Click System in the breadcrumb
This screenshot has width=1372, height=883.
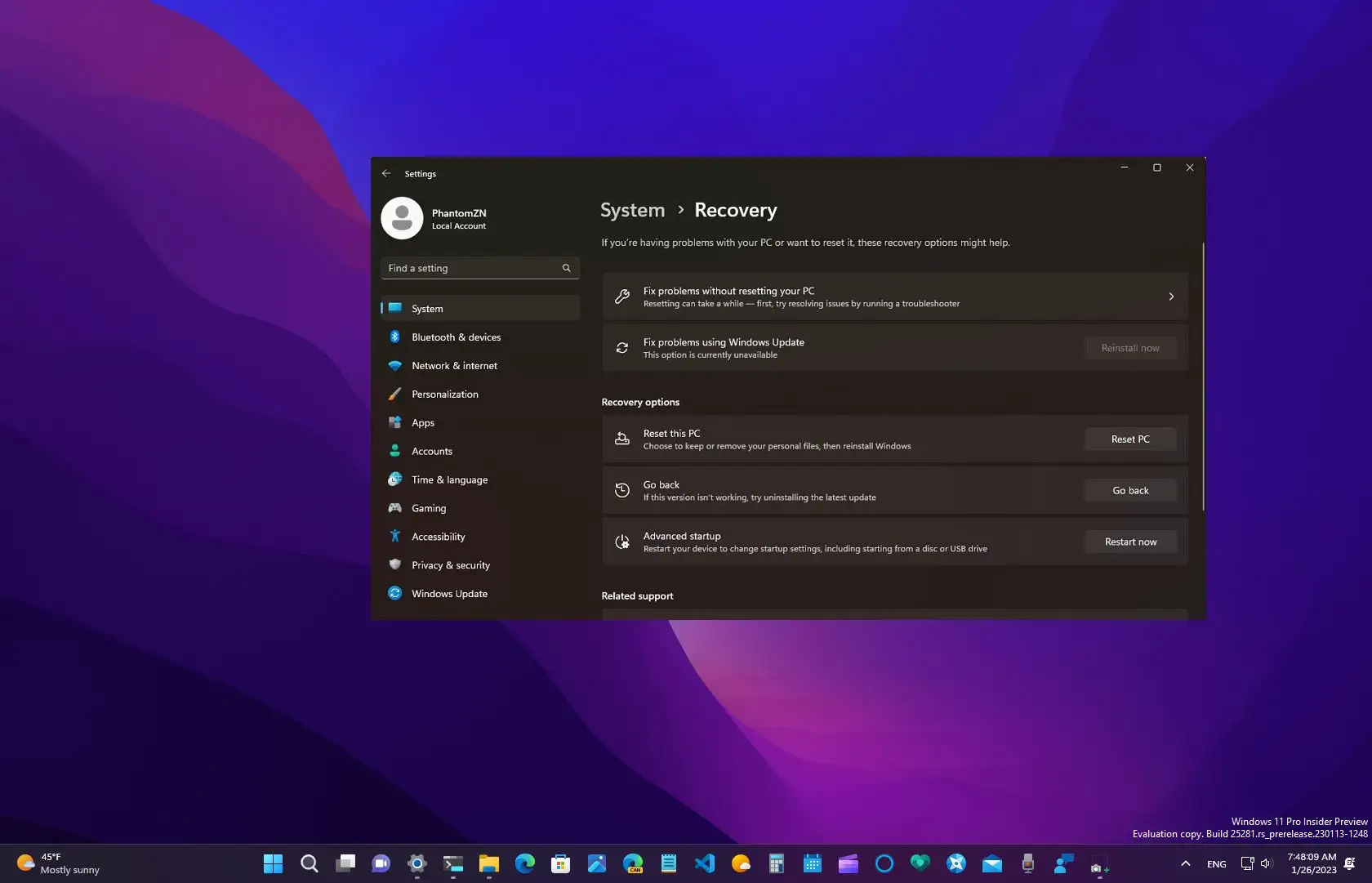click(x=633, y=210)
